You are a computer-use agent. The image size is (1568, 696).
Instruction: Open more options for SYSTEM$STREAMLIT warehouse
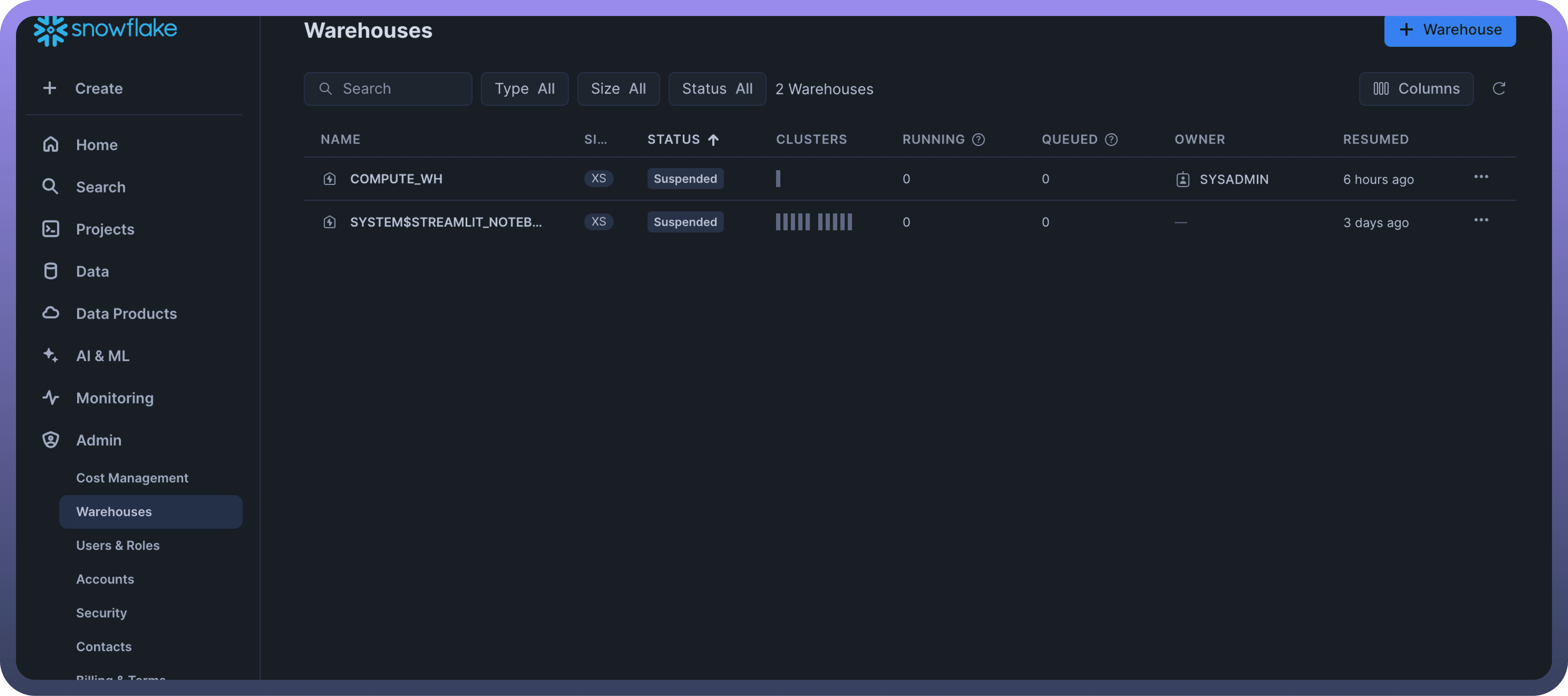click(x=1480, y=221)
